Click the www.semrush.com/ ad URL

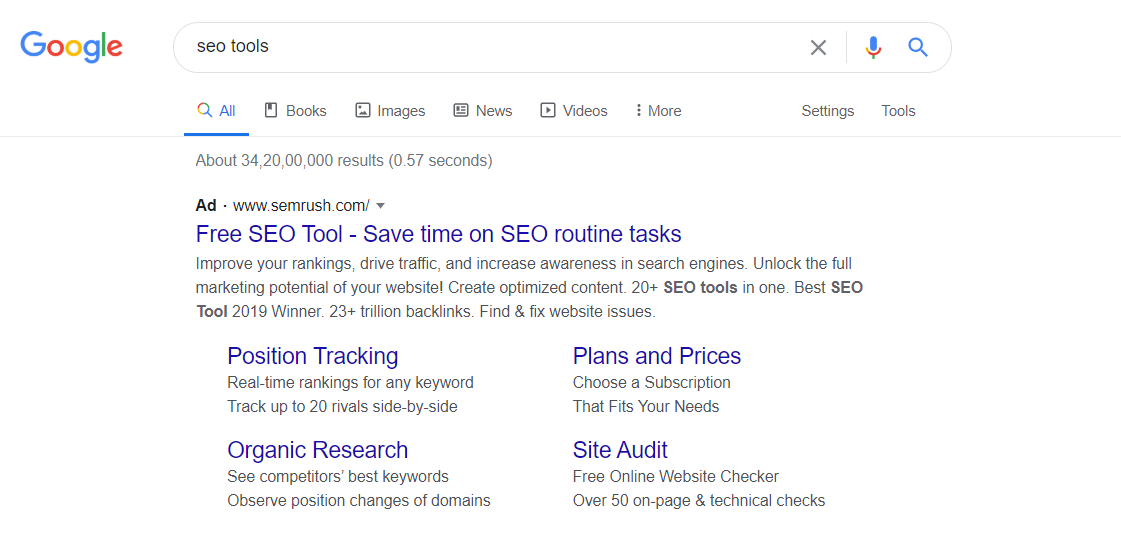(302, 206)
